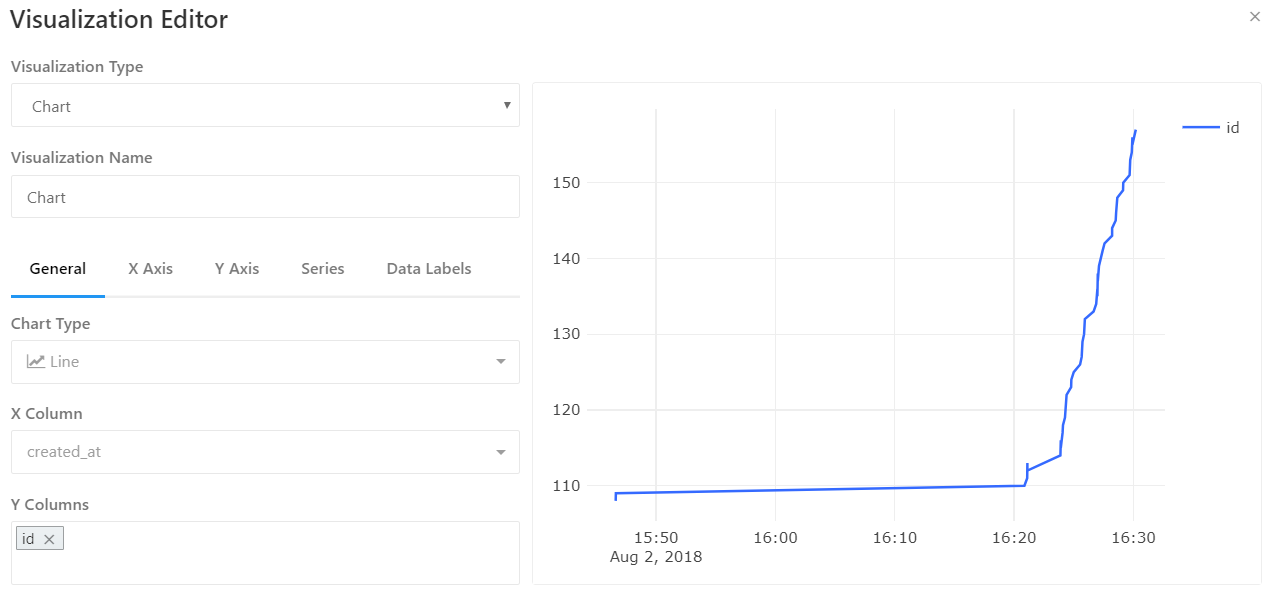
Task: Click the line chart icon in Chart Type
Action: click(36, 361)
